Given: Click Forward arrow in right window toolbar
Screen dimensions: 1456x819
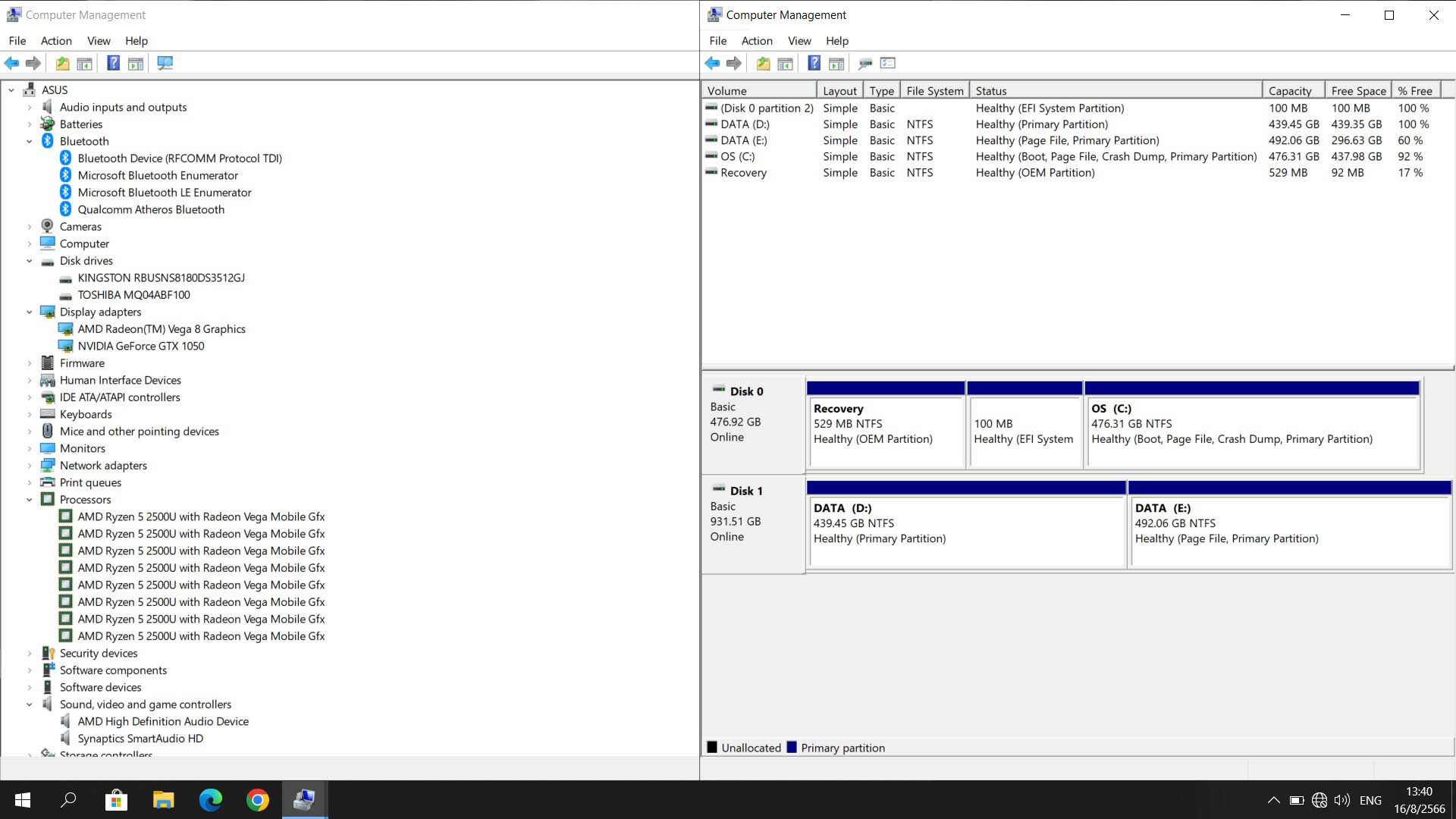Looking at the screenshot, I should click(x=733, y=63).
